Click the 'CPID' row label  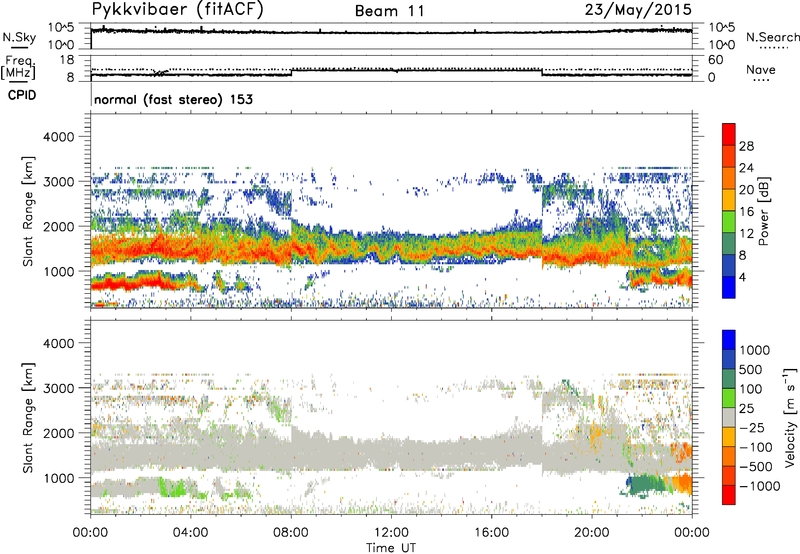tap(22, 95)
